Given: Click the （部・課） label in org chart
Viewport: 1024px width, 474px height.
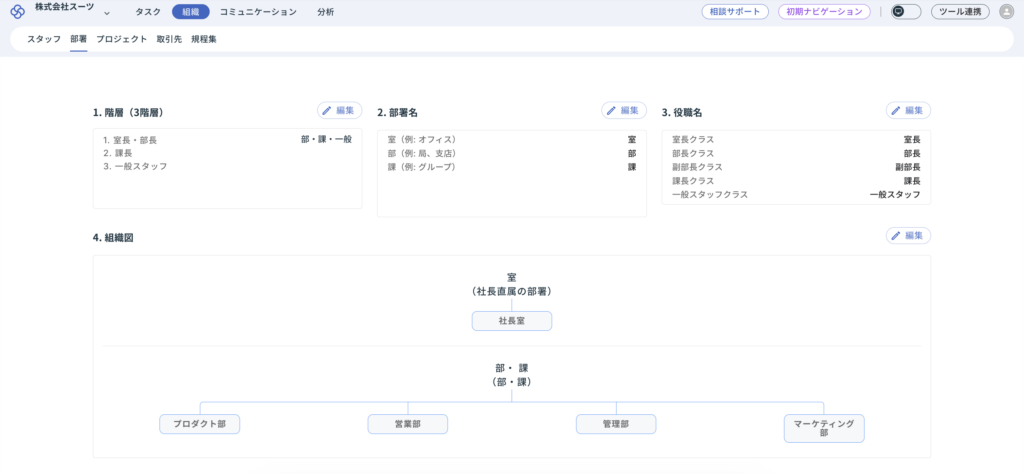Looking at the screenshot, I should pos(512,382).
